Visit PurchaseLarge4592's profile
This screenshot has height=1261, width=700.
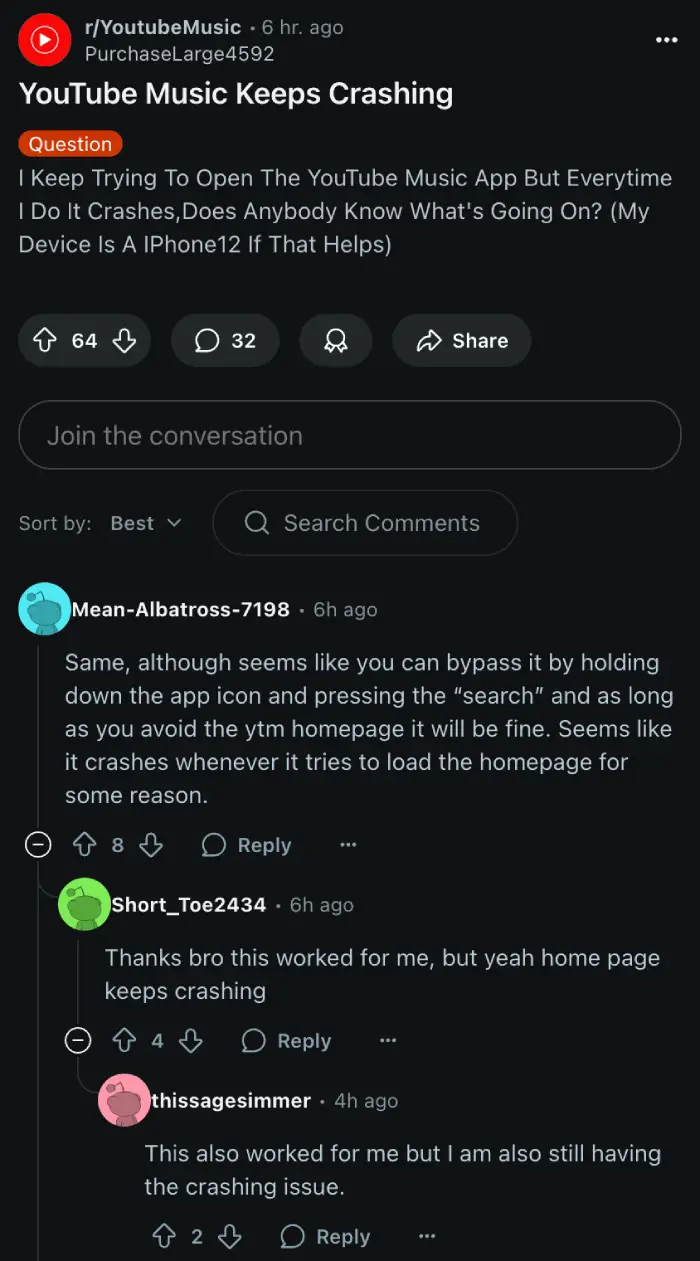point(180,53)
